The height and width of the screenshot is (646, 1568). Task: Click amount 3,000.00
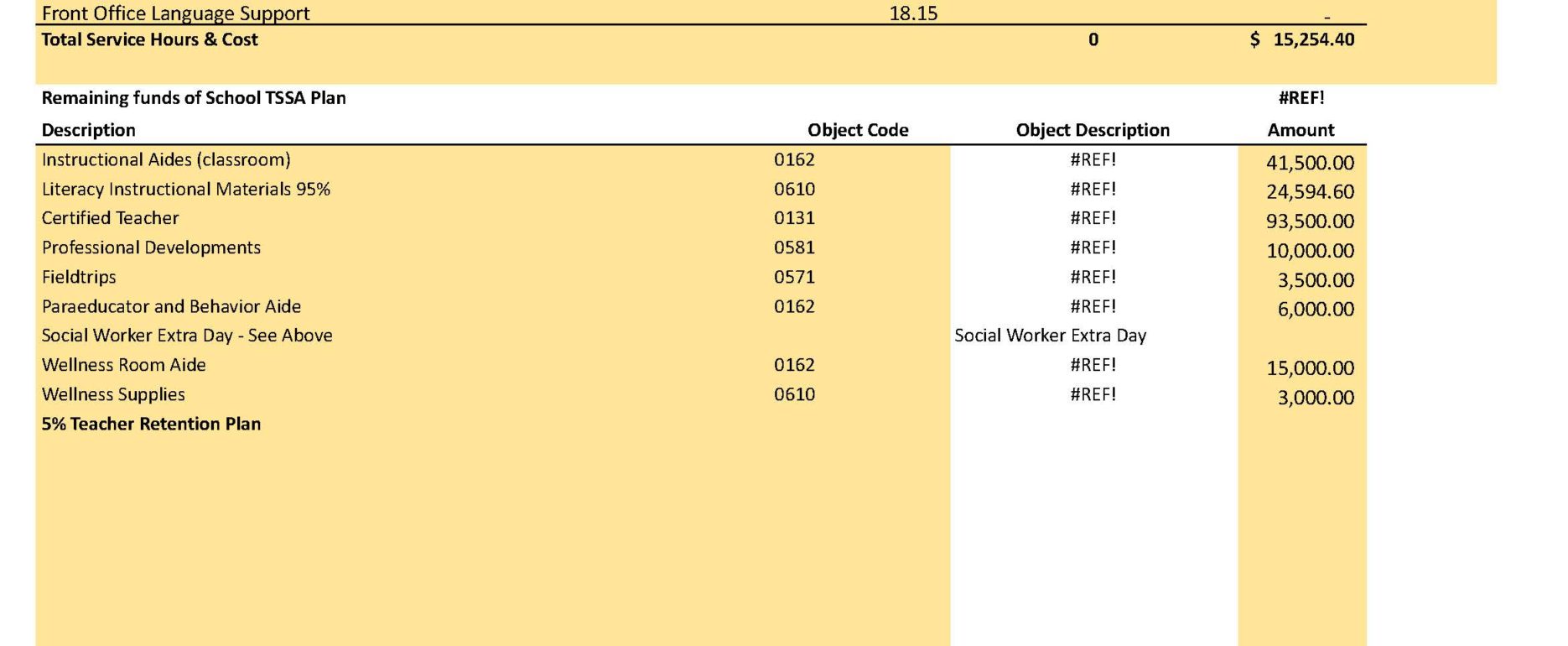click(1316, 398)
